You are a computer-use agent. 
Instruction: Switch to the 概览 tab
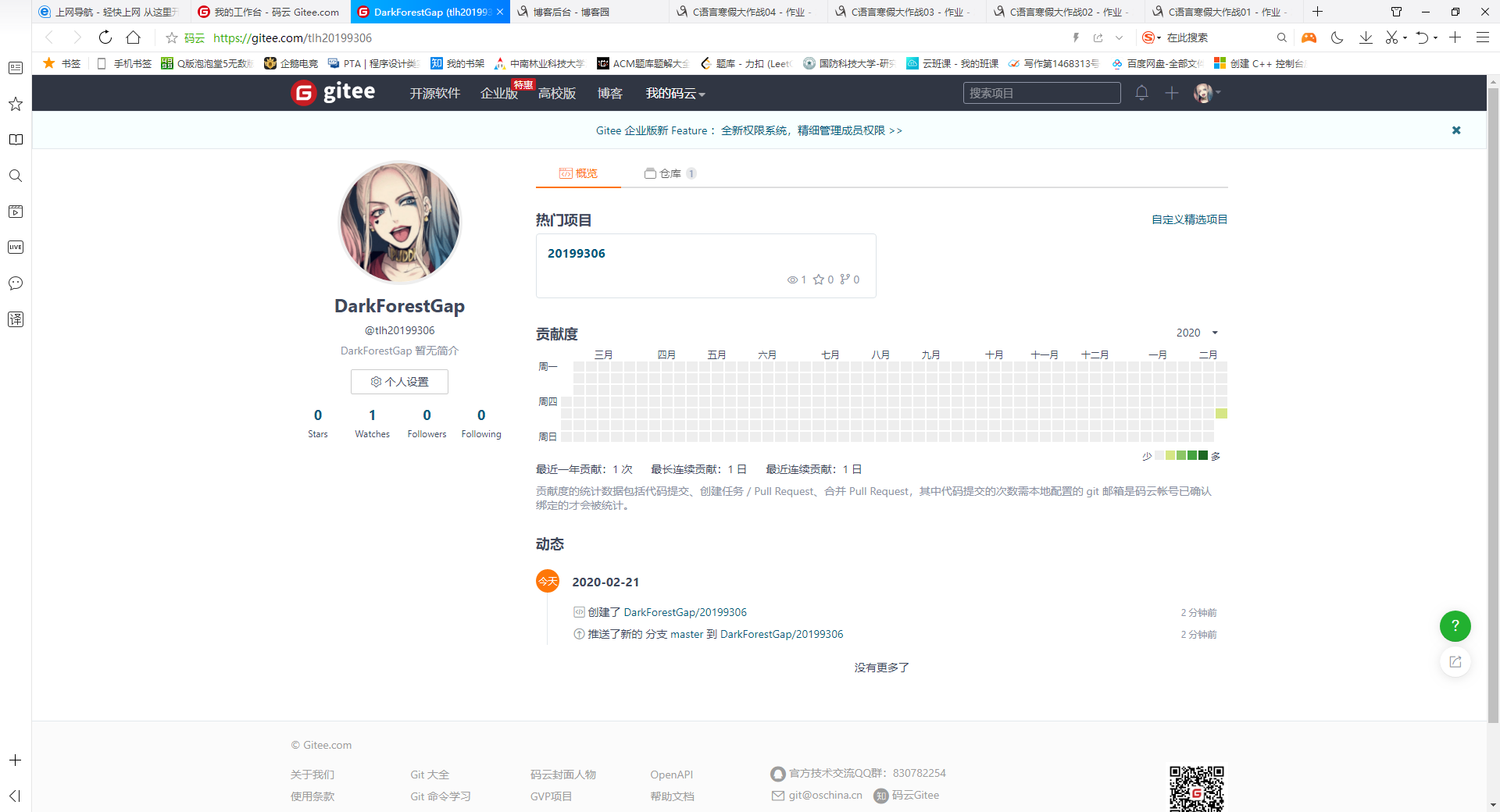coord(578,173)
